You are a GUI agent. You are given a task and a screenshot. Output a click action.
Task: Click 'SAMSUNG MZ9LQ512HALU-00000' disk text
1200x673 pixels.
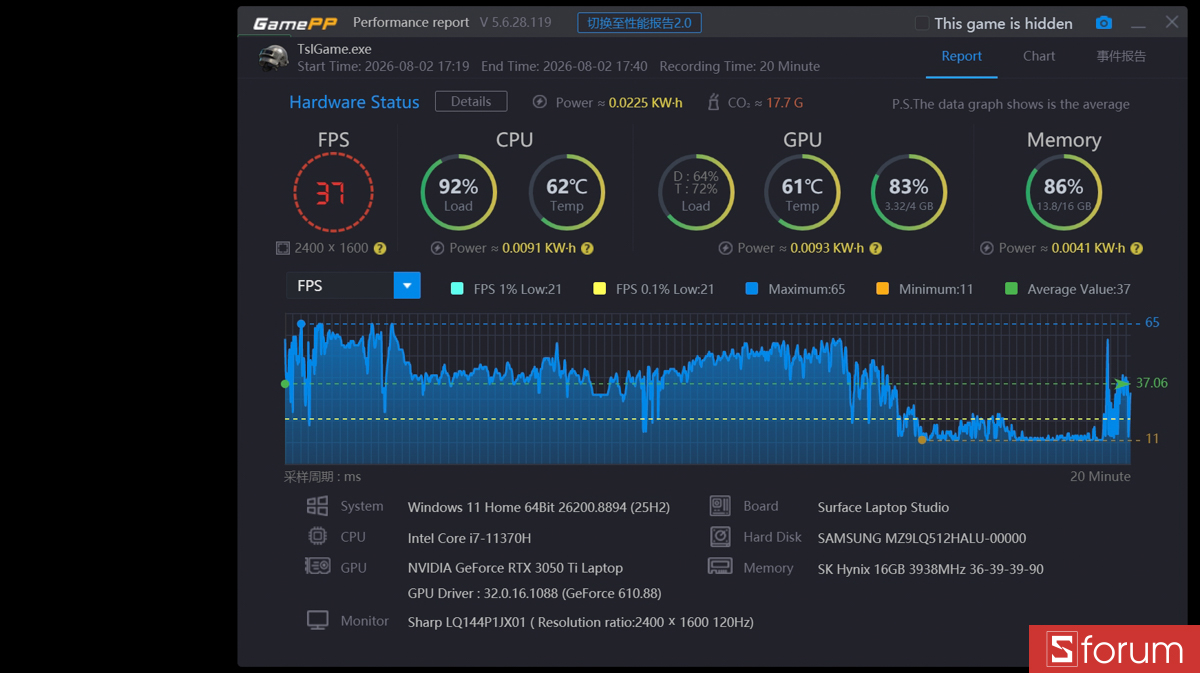pyautogui.click(x=922, y=538)
